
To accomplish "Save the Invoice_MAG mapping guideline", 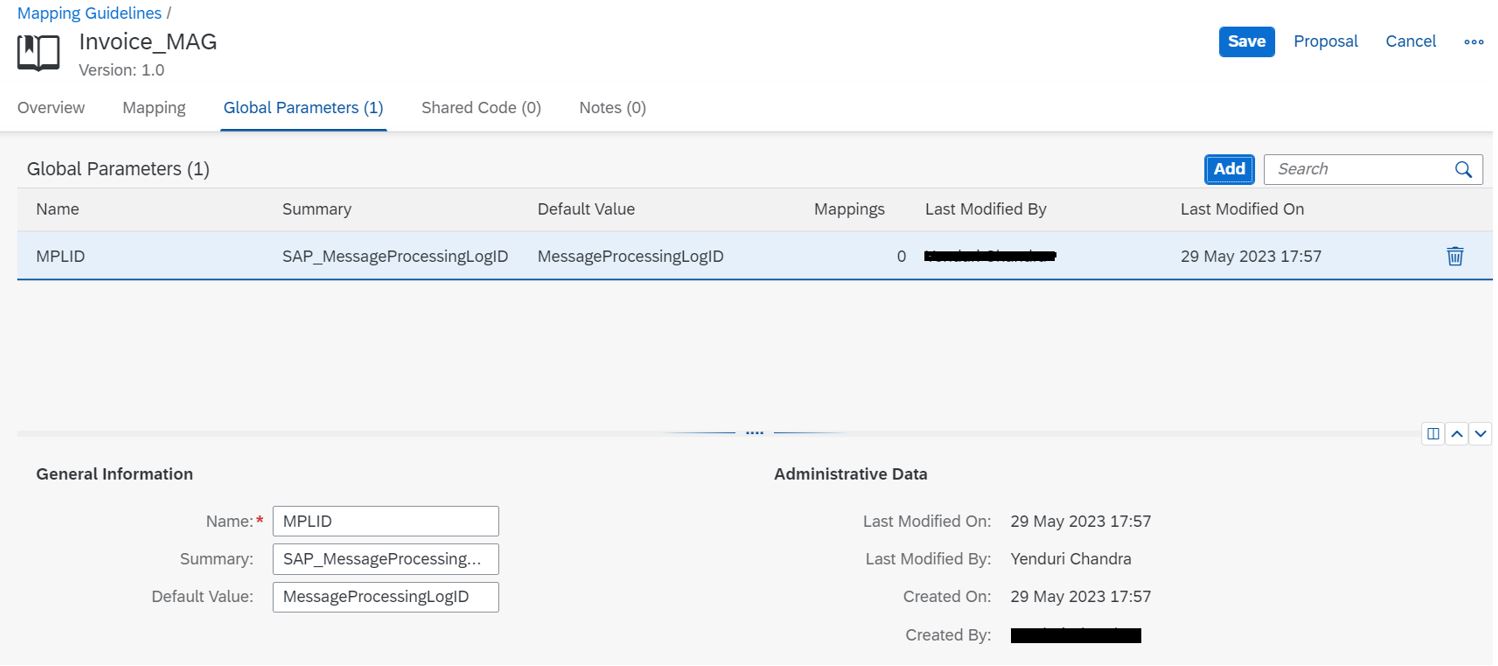I will pos(1246,41).
